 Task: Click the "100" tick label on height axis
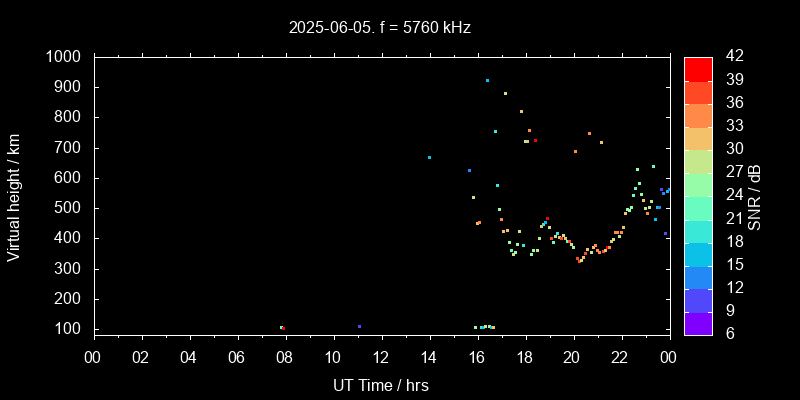[70, 329]
